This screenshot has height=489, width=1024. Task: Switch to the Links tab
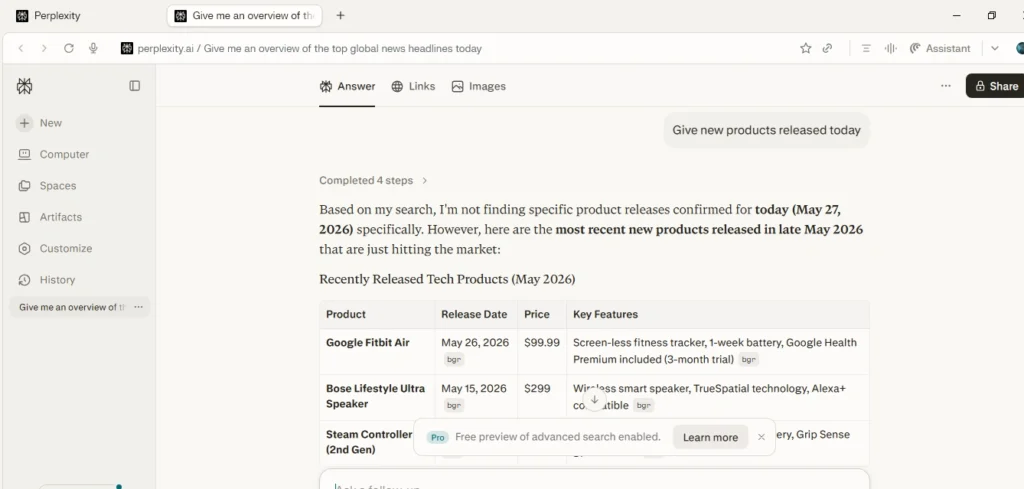(413, 86)
